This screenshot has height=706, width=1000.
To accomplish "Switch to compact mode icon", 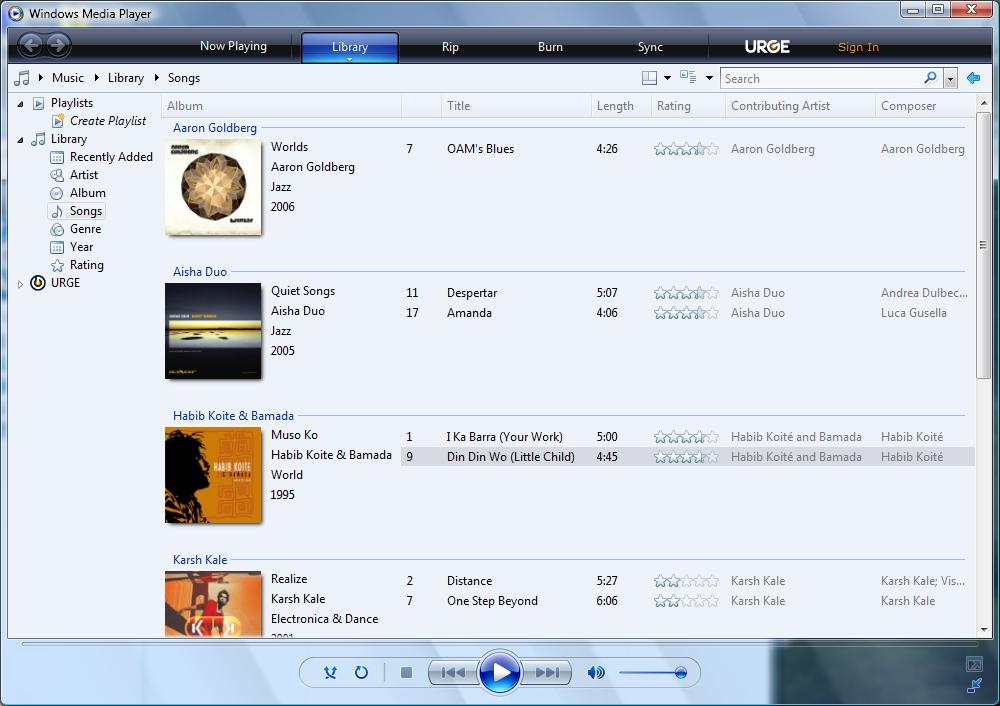I will click(974, 686).
